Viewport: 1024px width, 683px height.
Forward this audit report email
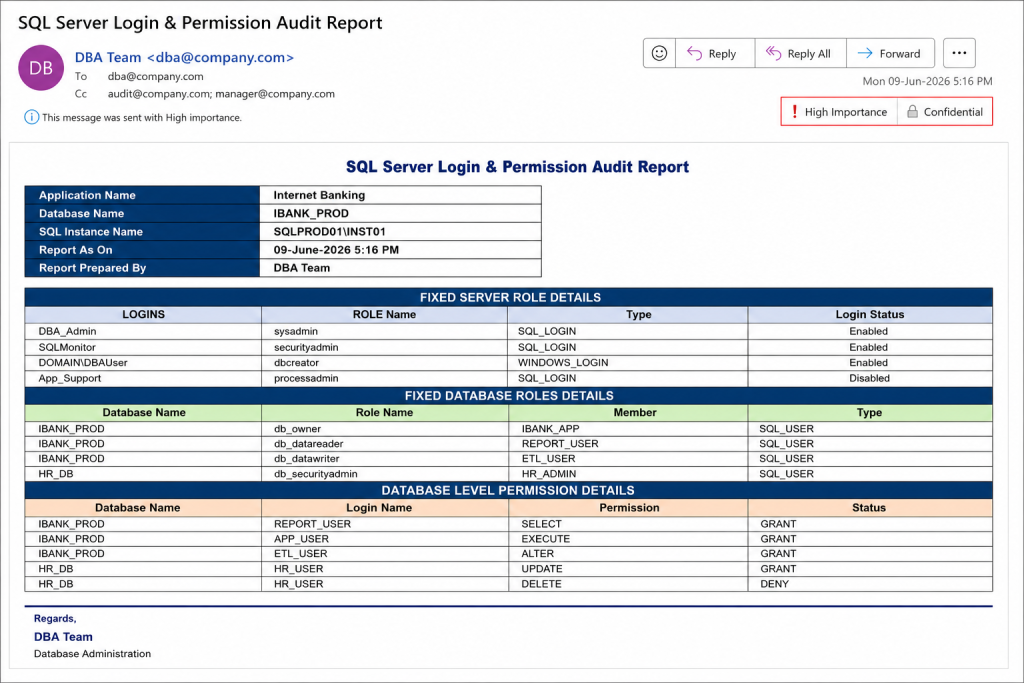(x=890, y=54)
